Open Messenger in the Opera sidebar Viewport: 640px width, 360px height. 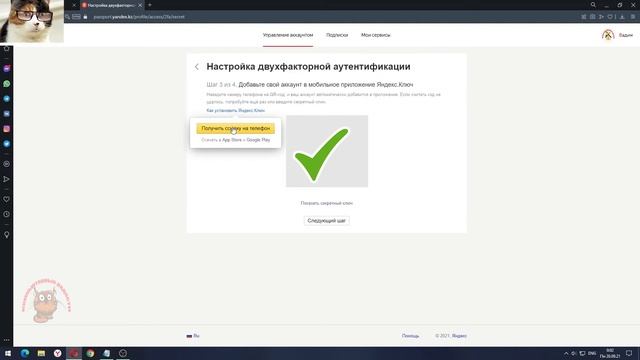click(7, 69)
